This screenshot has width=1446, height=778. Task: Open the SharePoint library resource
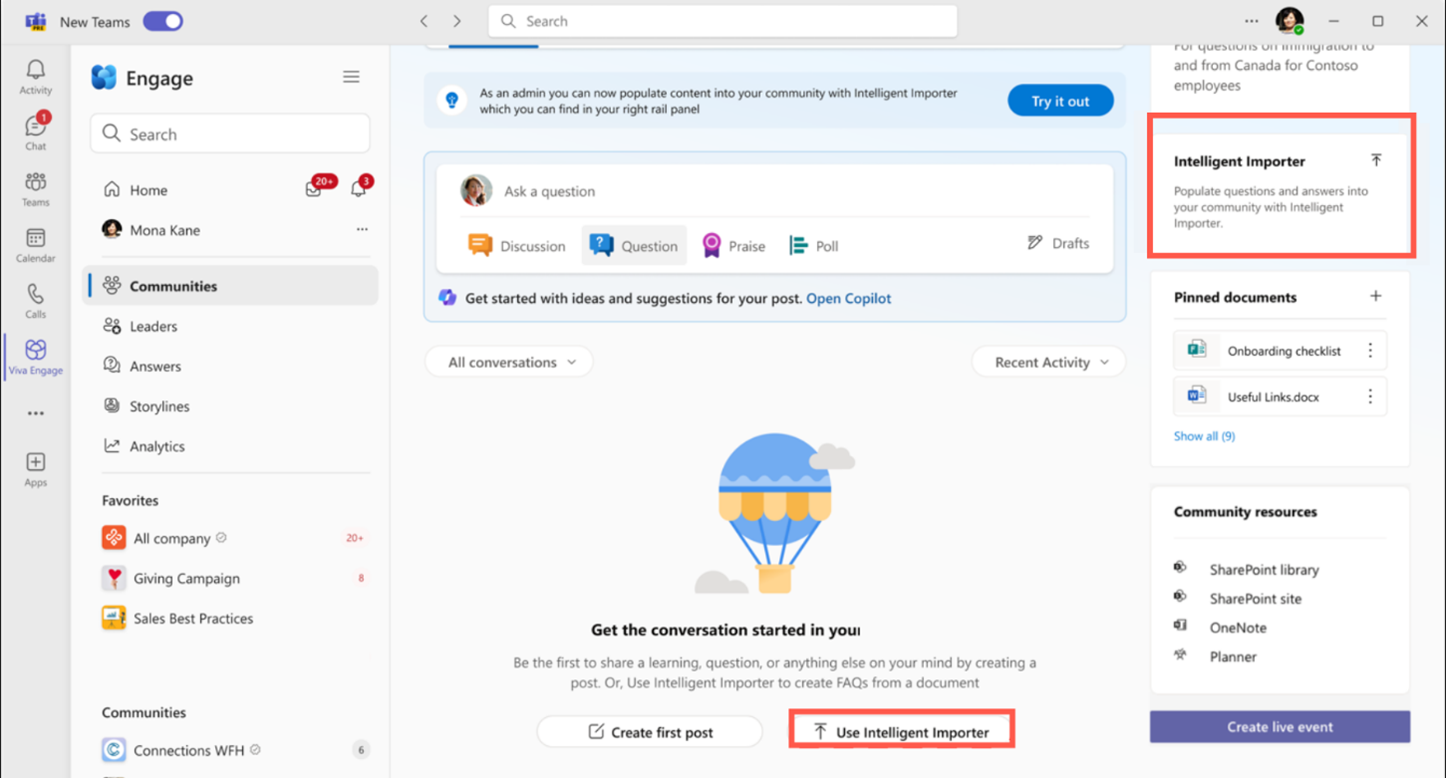1264,569
